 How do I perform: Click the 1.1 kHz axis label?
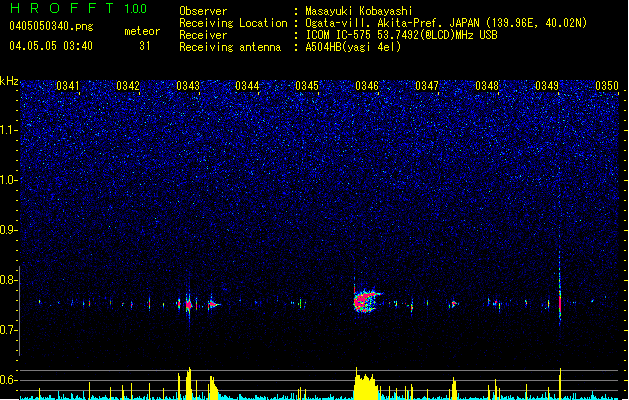[x=9, y=130]
